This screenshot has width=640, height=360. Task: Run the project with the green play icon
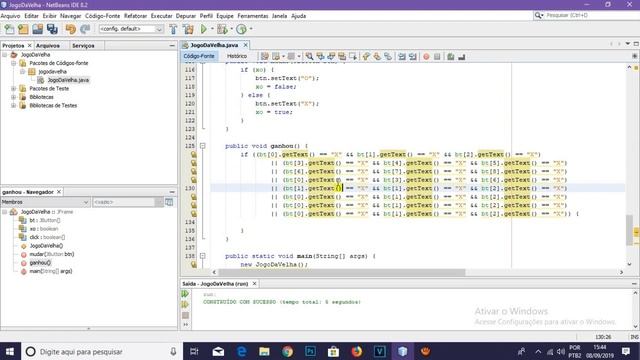pyautogui.click(x=204, y=29)
